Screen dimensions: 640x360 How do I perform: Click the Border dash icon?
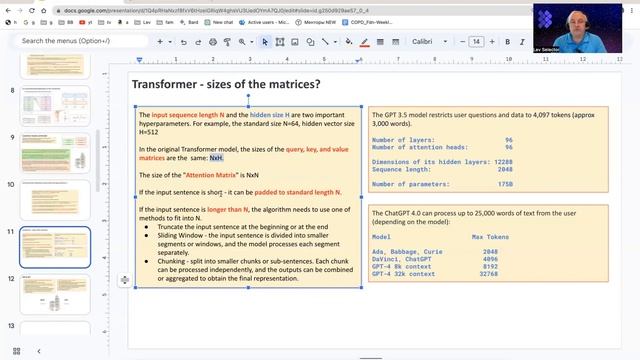coord(395,42)
